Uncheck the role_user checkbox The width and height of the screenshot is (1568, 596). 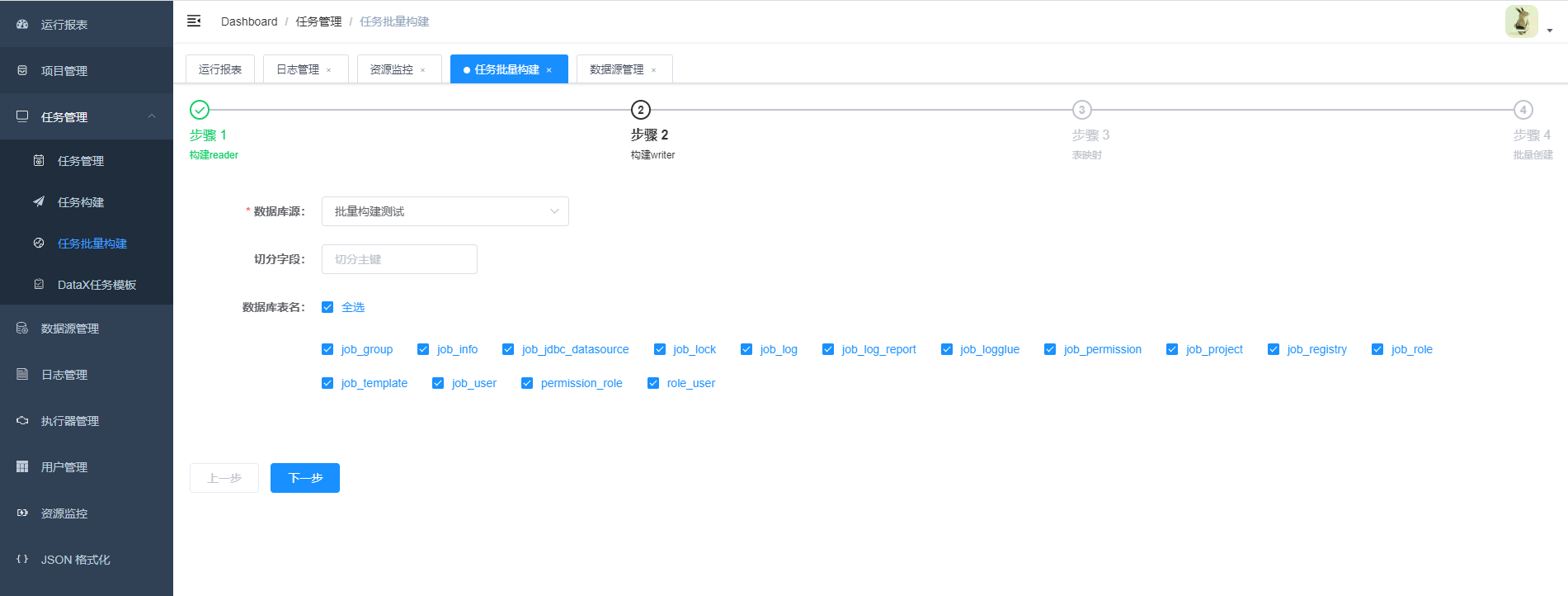(653, 383)
